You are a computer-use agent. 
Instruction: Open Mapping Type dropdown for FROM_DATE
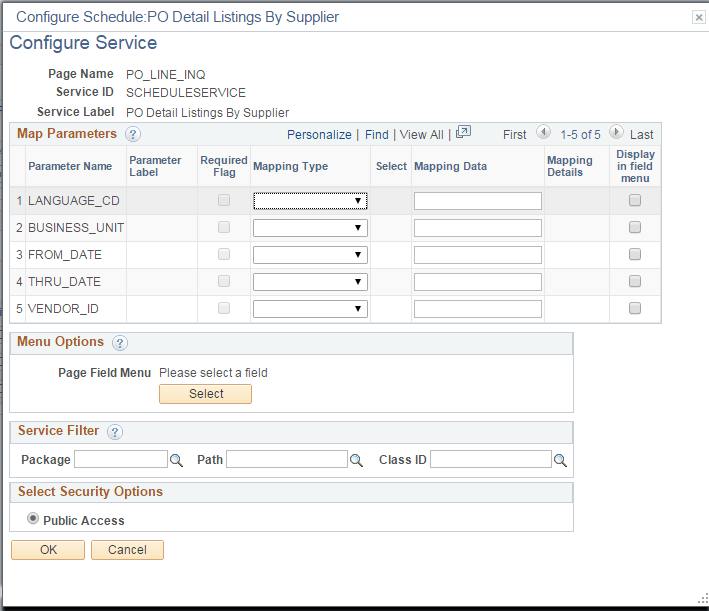coord(310,255)
